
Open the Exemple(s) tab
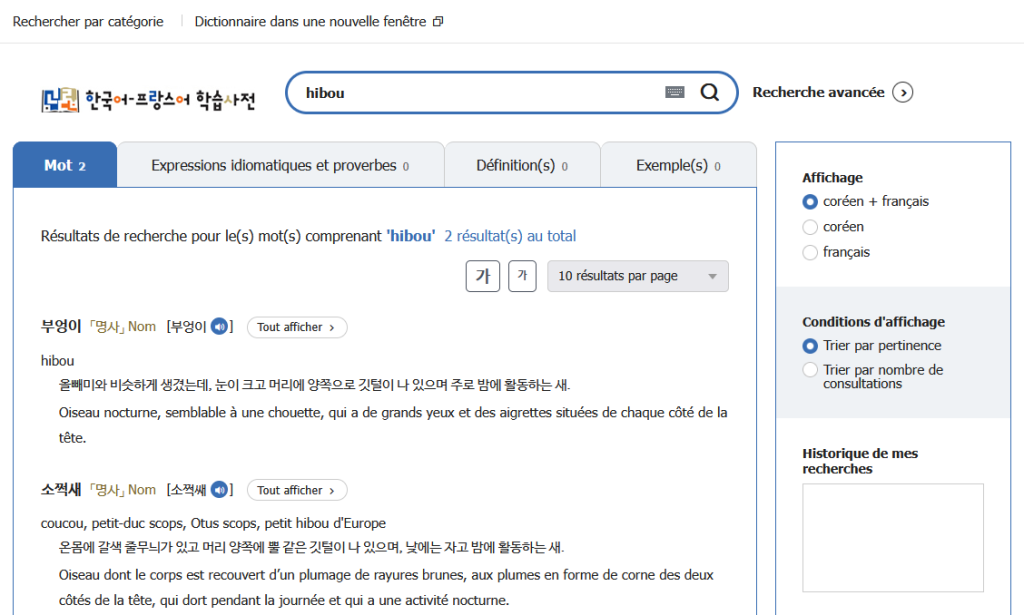679,165
